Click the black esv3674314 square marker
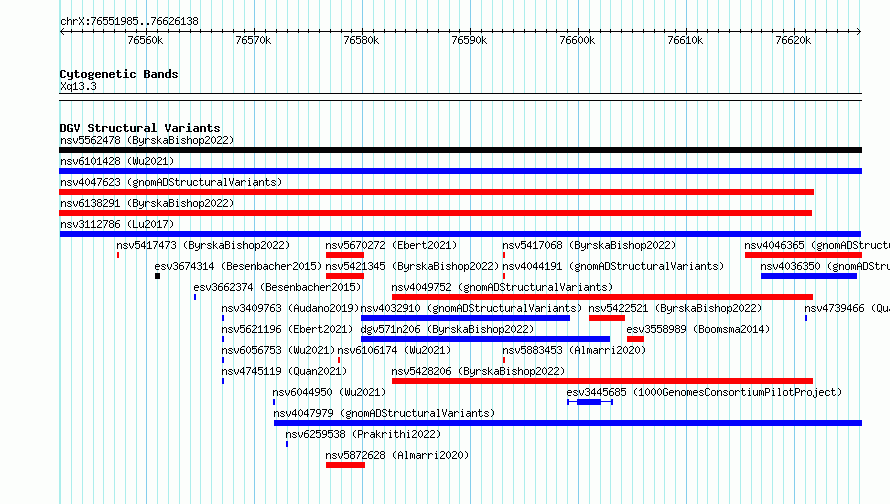The height and width of the screenshot is (504, 890). (x=157, y=276)
